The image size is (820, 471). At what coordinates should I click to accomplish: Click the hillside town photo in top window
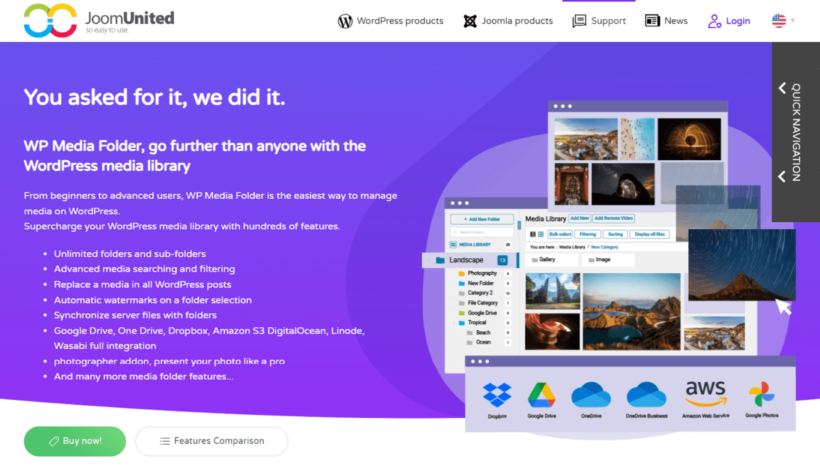[x=586, y=139]
